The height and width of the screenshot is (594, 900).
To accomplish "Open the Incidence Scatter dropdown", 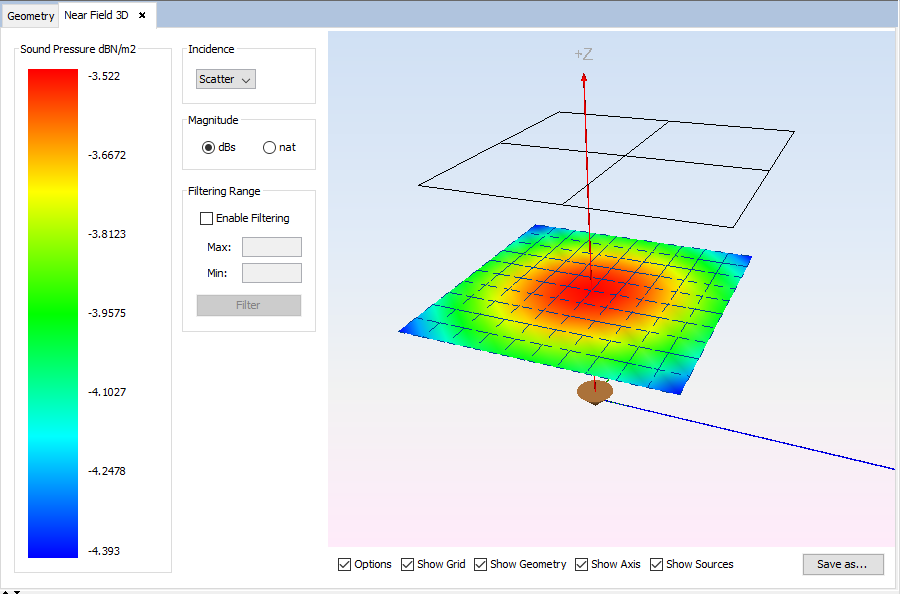I will pyautogui.click(x=226, y=79).
